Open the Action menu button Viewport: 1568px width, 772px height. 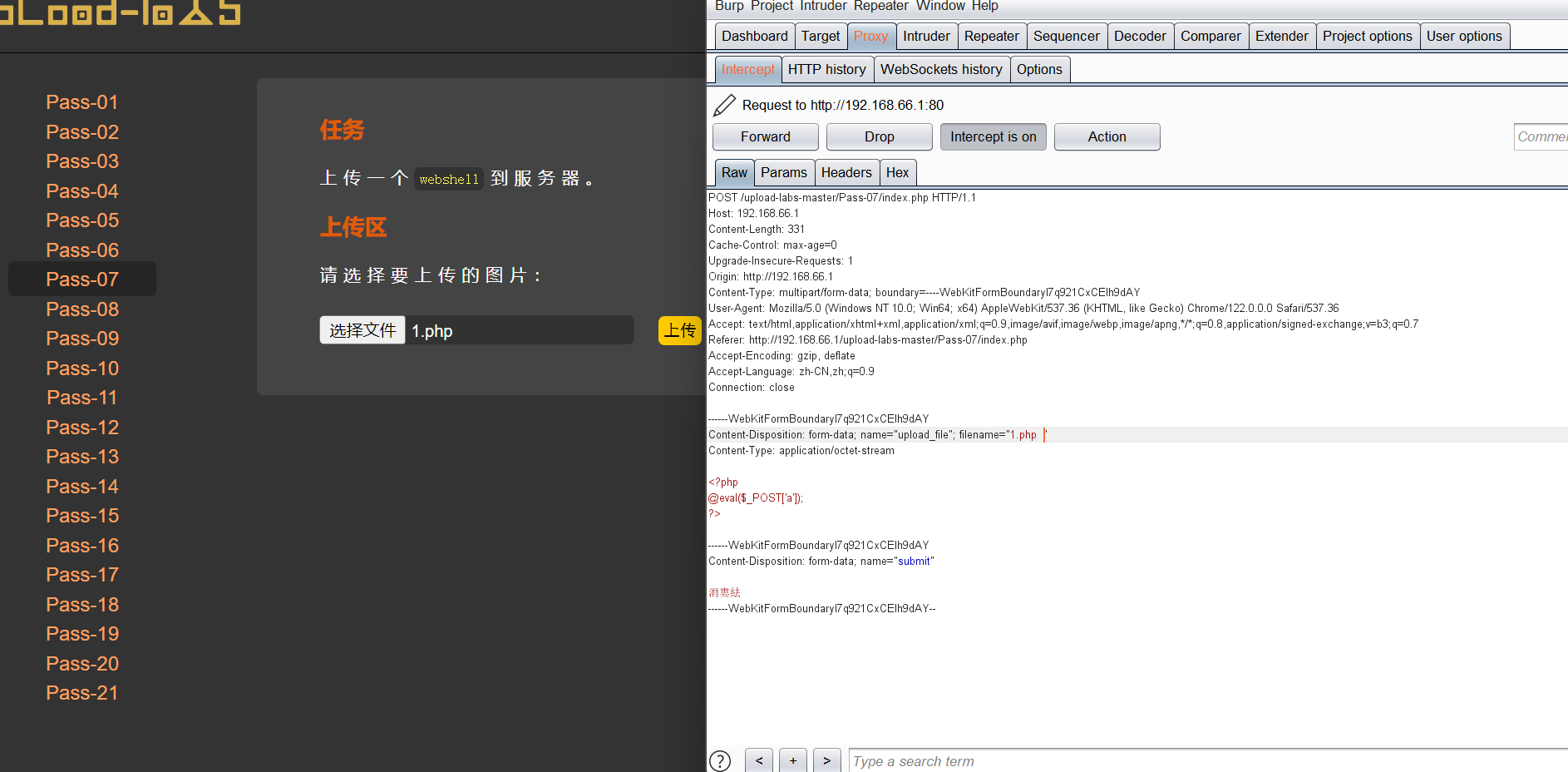click(1107, 136)
